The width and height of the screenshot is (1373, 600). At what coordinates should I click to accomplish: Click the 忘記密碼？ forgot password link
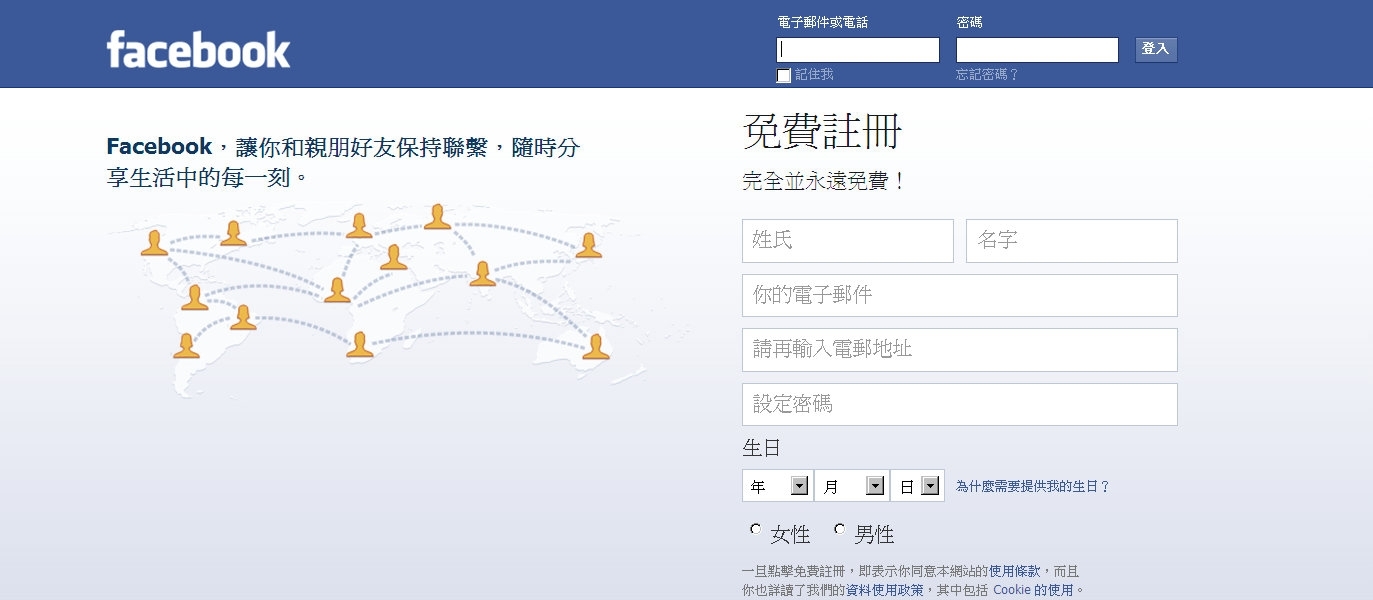[x=986, y=75]
